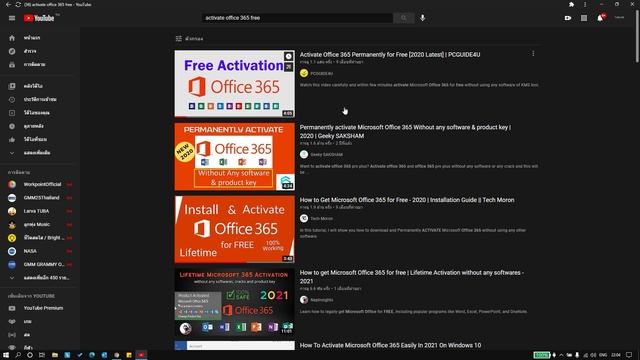Open the search filters button
Image resolution: width=640 pixels, height=360 pixels.
click(189, 38)
